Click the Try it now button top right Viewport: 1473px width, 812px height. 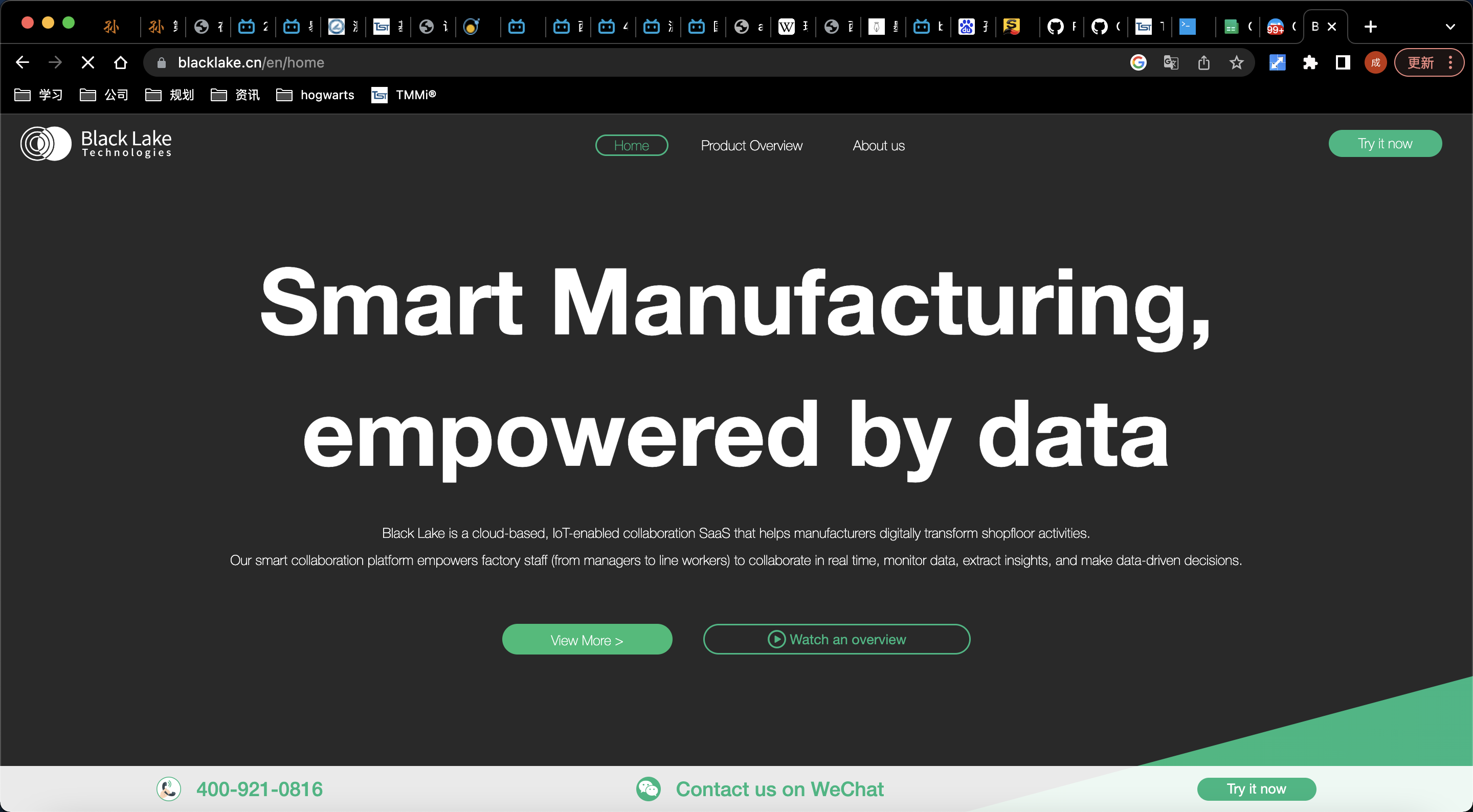1385,144
